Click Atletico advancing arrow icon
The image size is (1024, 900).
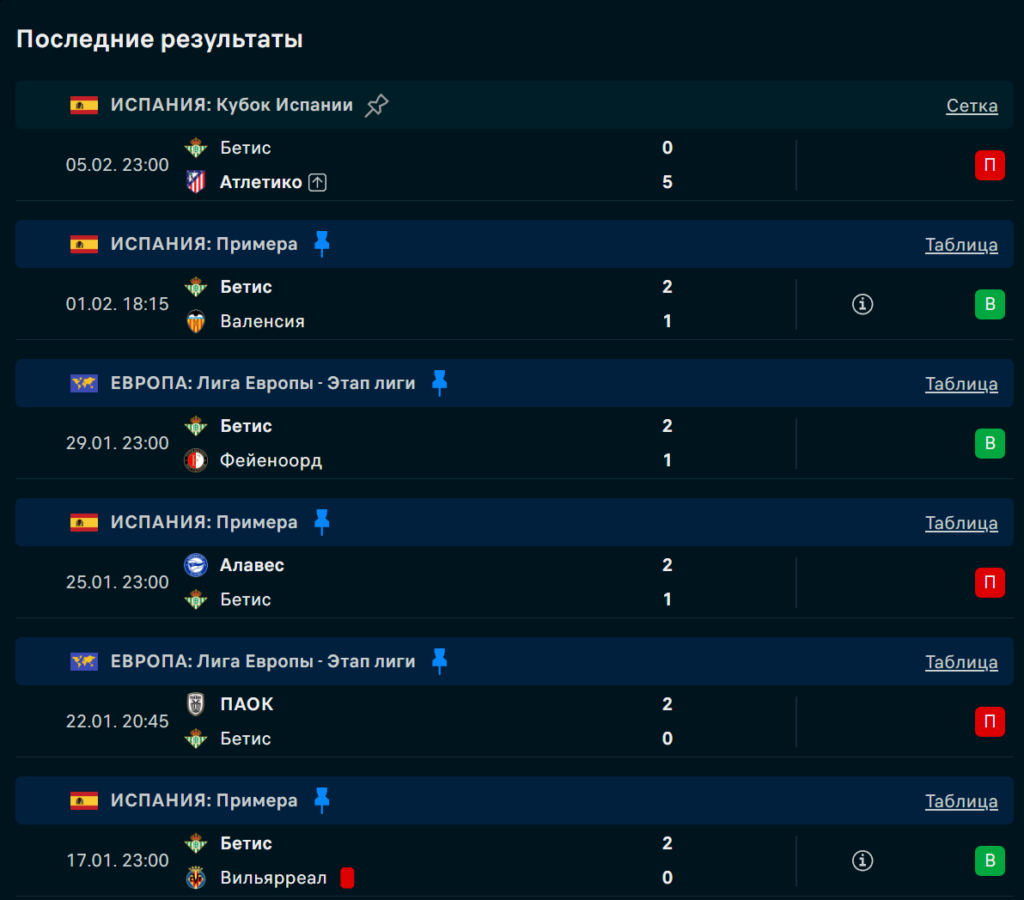(317, 182)
